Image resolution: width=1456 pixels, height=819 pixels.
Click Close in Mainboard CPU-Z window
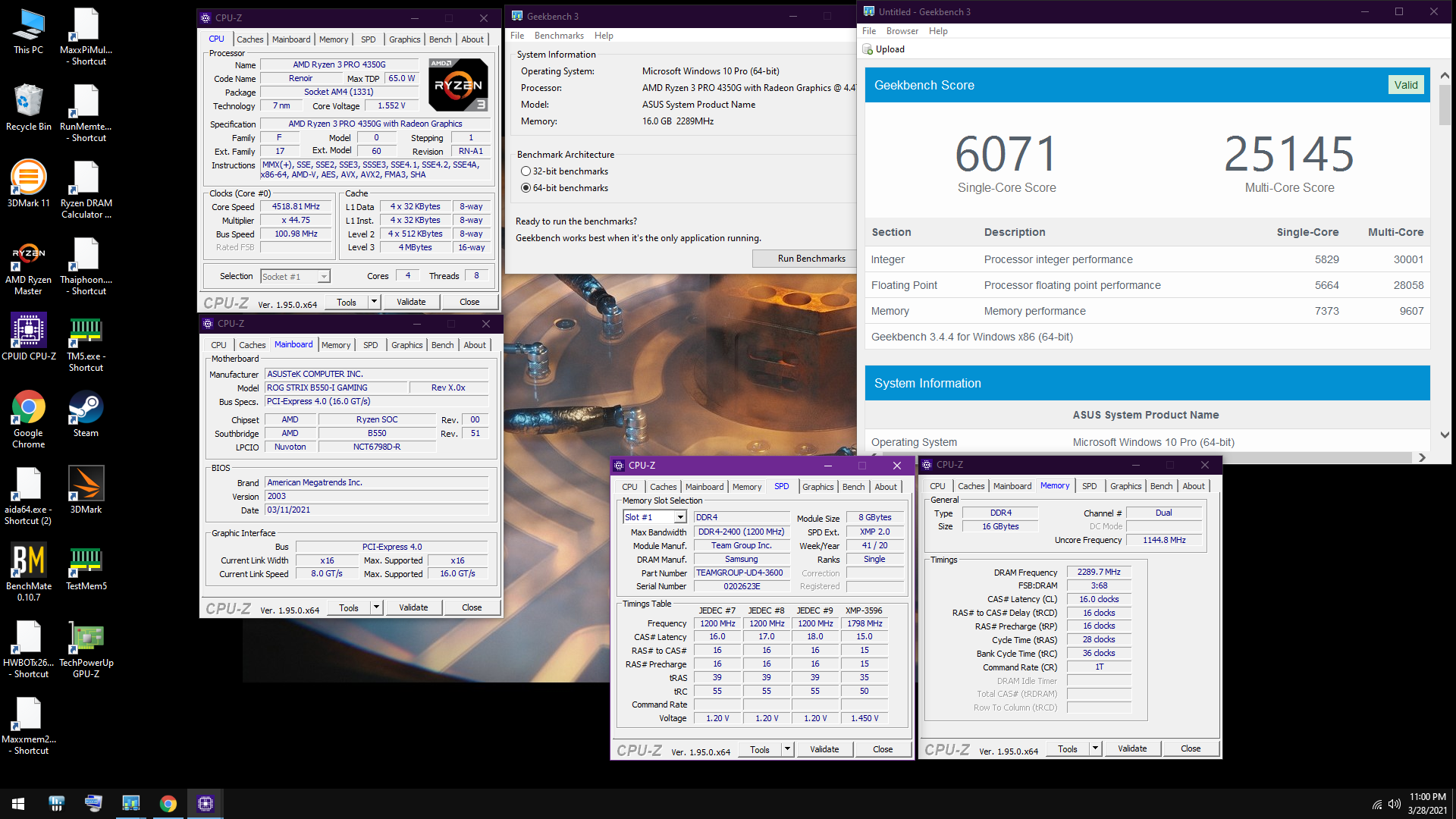tap(472, 607)
